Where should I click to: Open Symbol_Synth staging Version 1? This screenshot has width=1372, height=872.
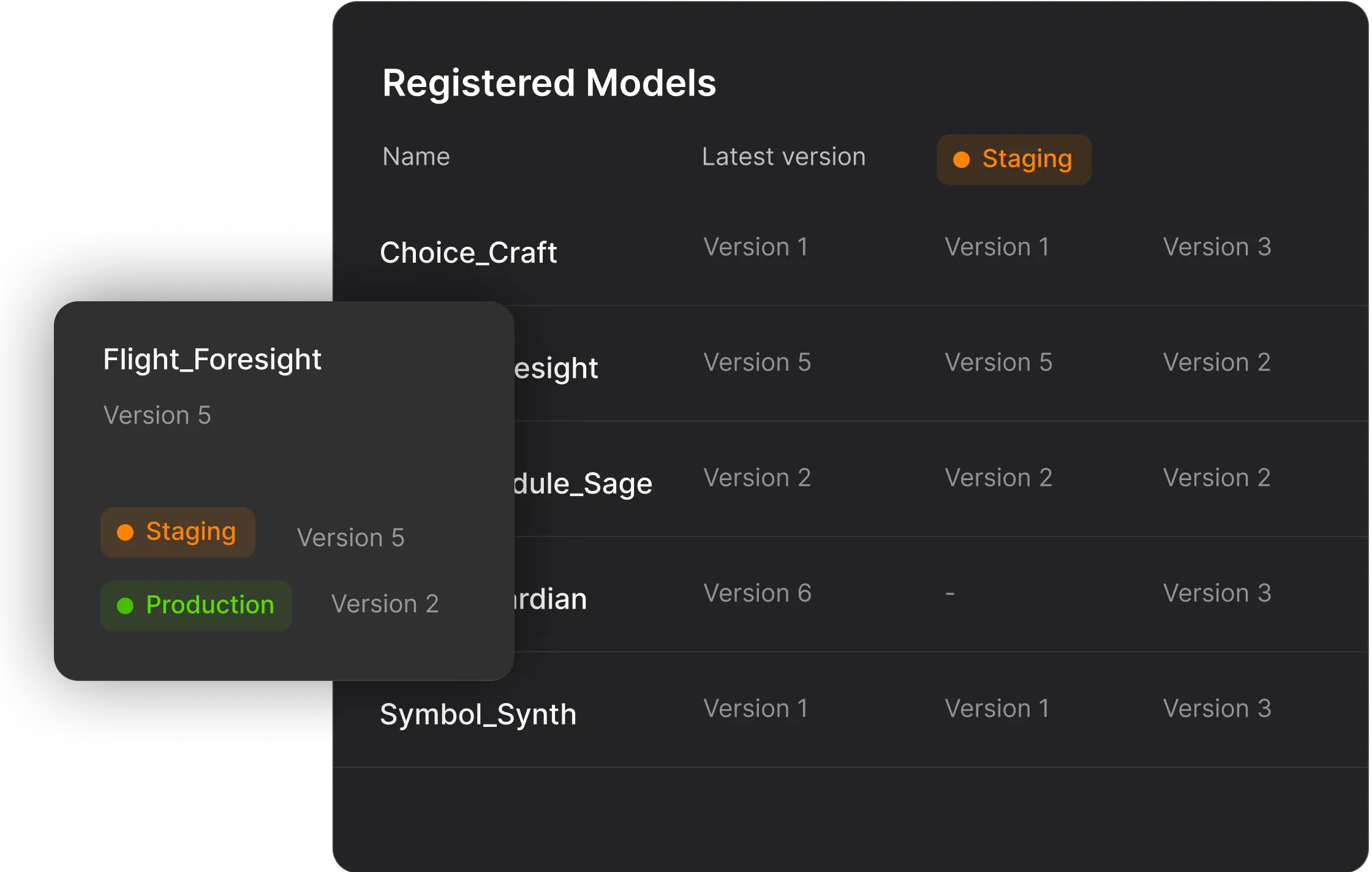[x=997, y=709]
